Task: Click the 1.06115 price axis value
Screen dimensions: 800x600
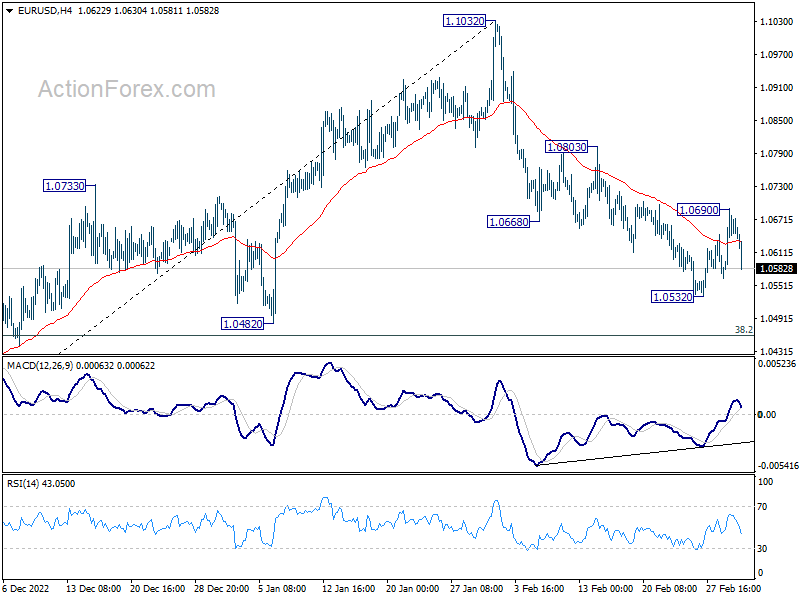Action: click(777, 253)
